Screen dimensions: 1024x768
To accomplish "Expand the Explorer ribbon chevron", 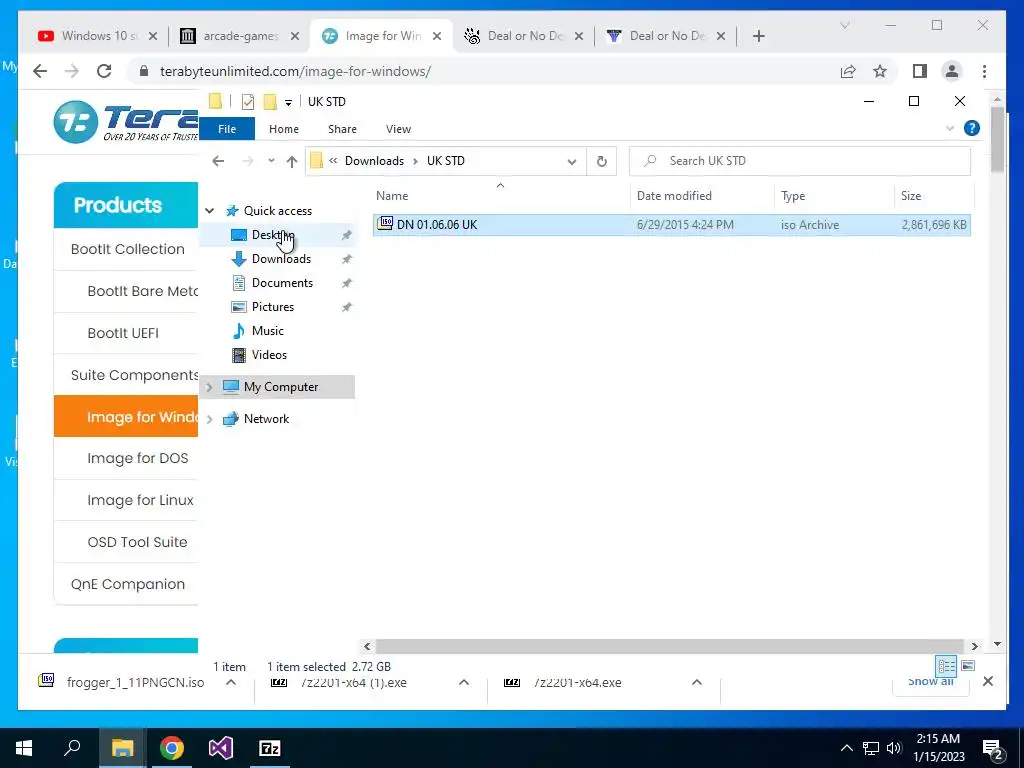I will click(x=950, y=129).
